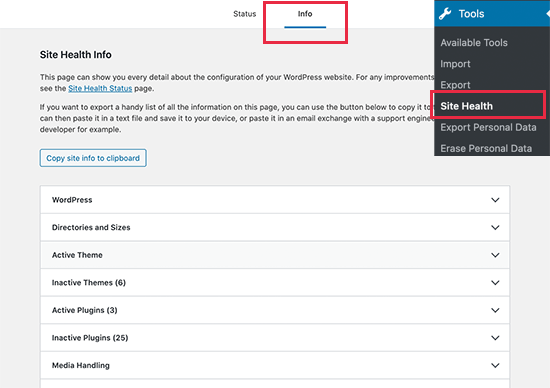Open the Import menu item
Viewport: 550px width, 388px height.
[455, 64]
